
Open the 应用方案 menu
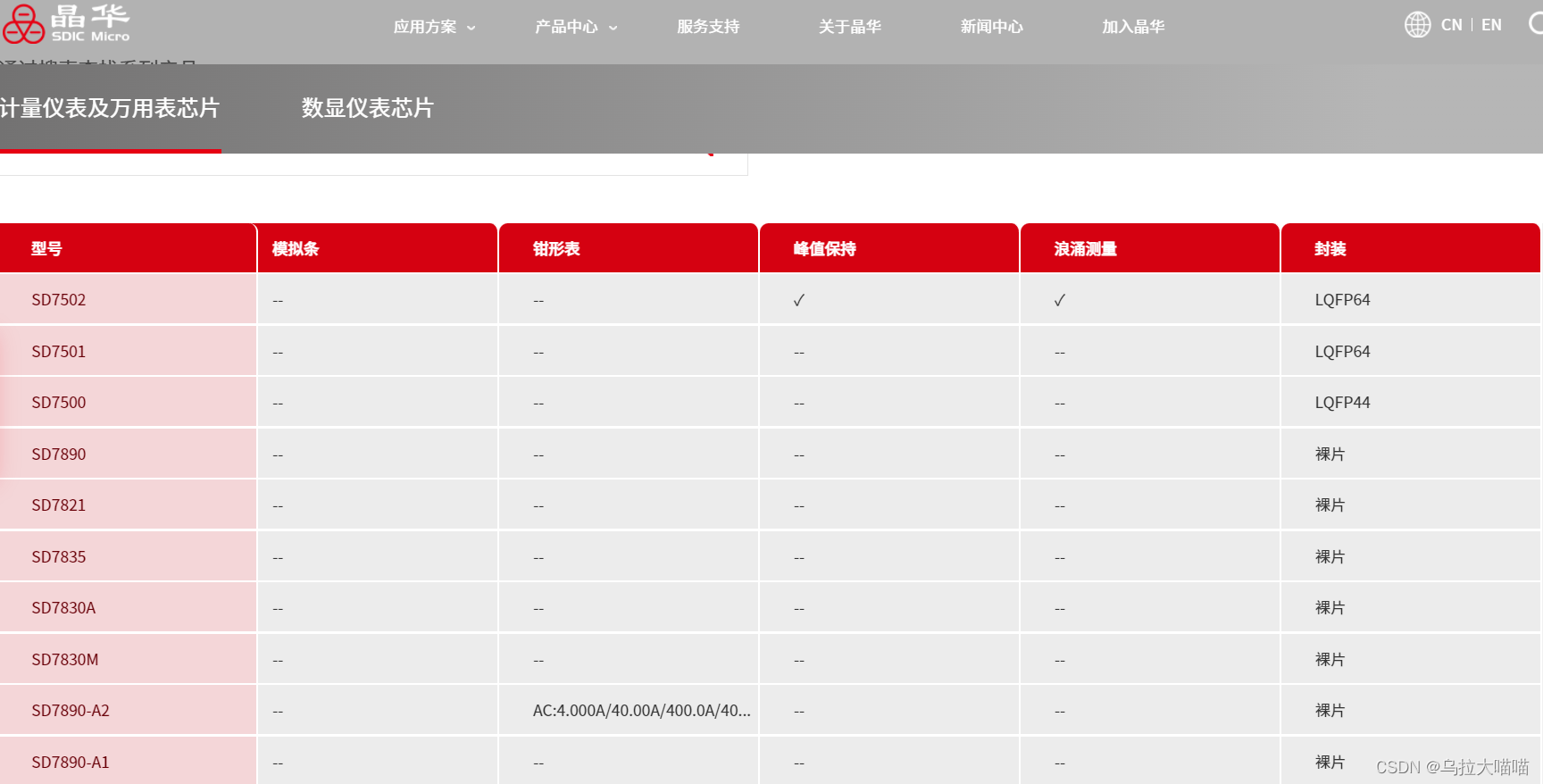(425, 27)
